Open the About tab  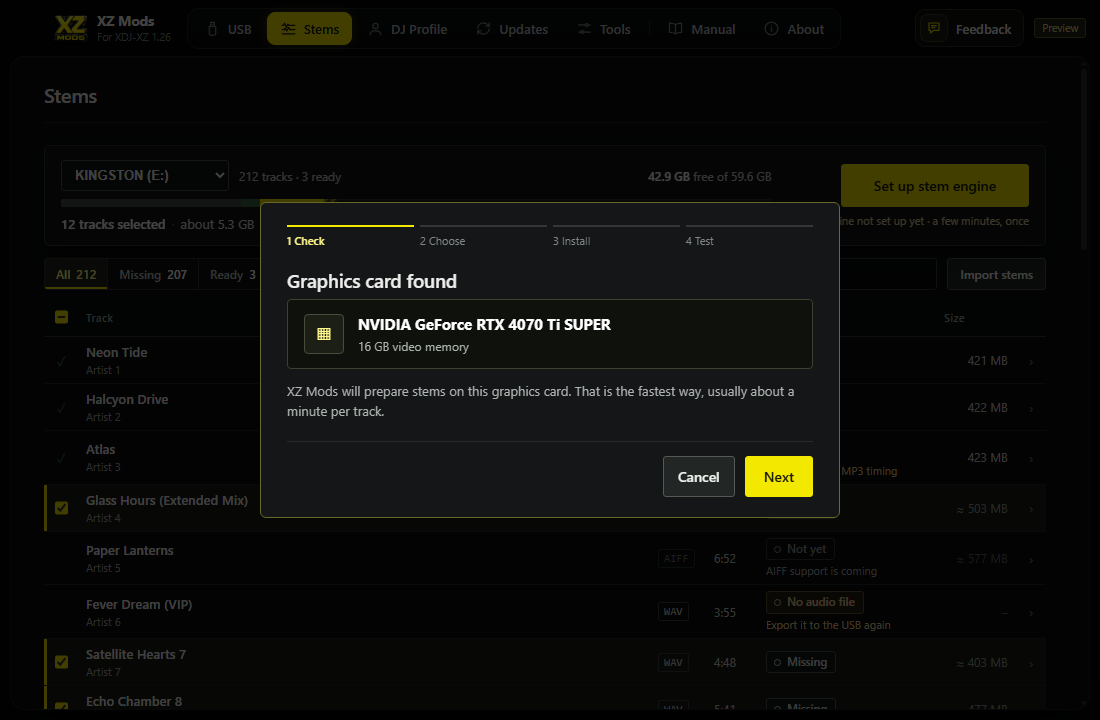click(x=794, y=29)
